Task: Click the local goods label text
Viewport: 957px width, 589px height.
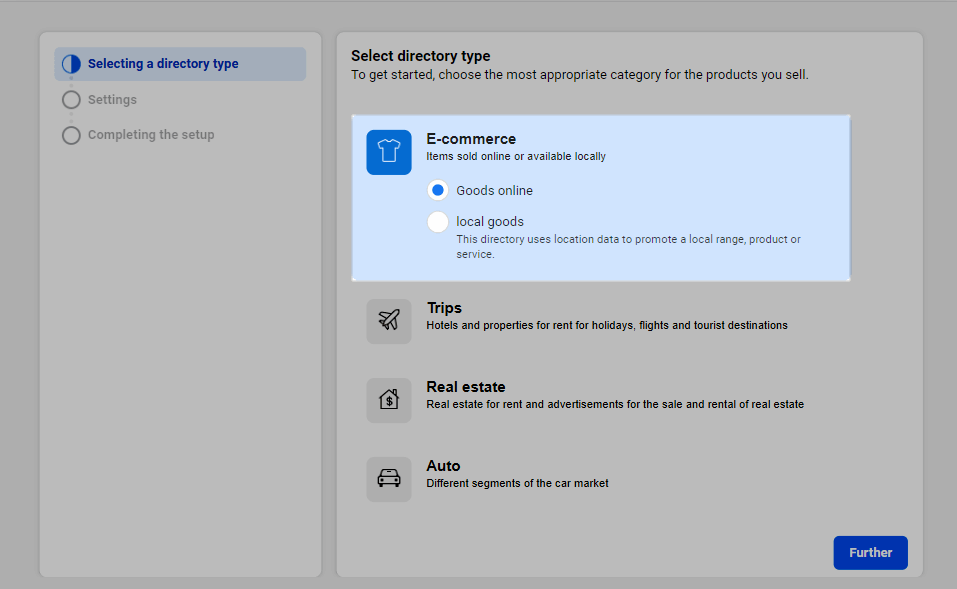Action: point(490,222)
